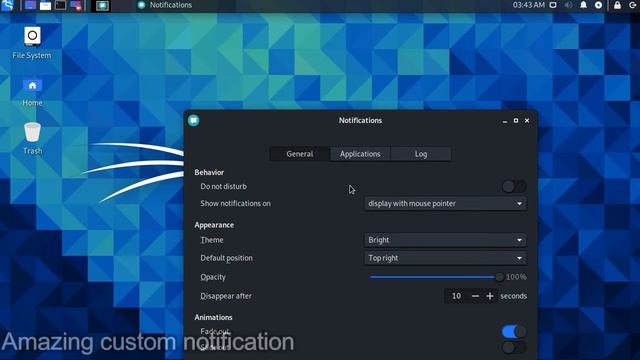640x360 pixels.
Task: Open the Default position dropdown
Action: coord(445,258)
